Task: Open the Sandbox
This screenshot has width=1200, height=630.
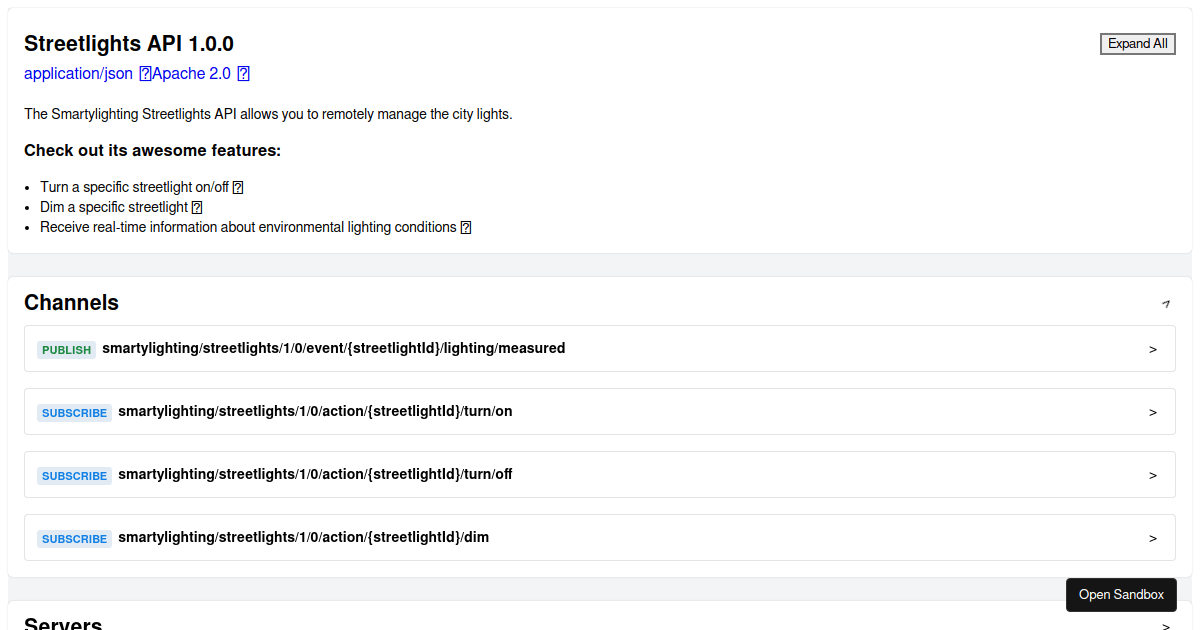Action: click(x=1121, y=594)
